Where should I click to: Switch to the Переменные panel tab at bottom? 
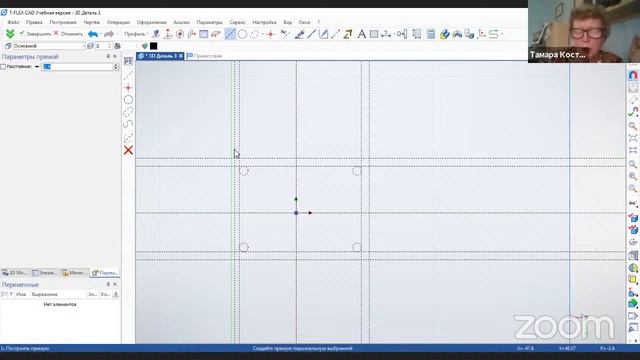tap(105, 273)
